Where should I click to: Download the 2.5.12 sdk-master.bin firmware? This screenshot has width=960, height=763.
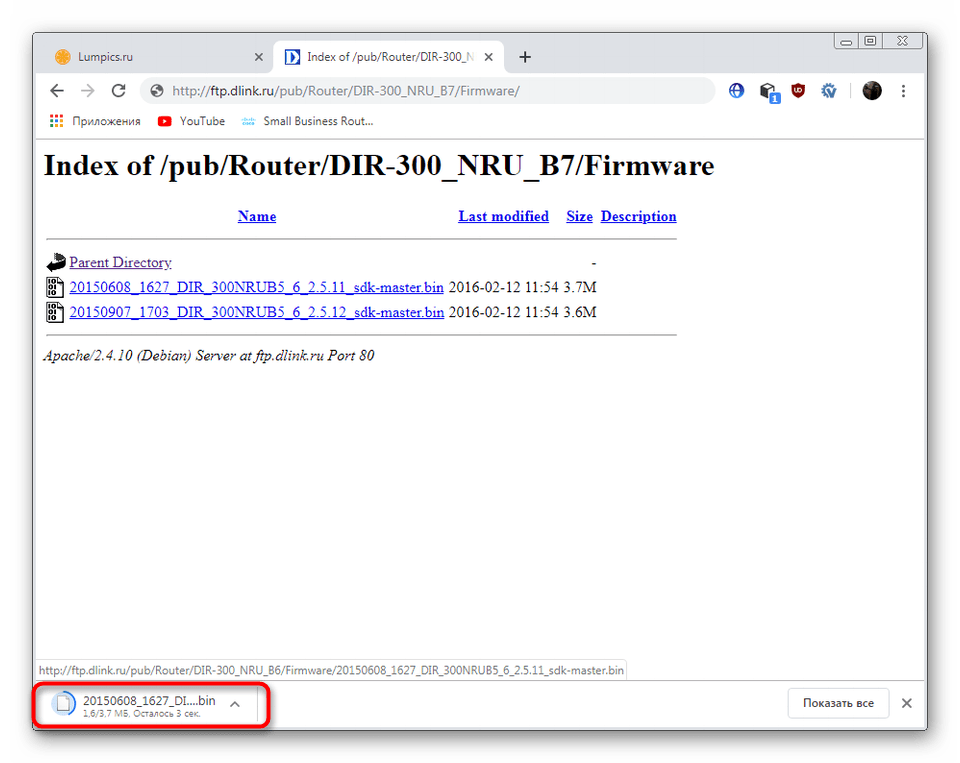[257, 312]
